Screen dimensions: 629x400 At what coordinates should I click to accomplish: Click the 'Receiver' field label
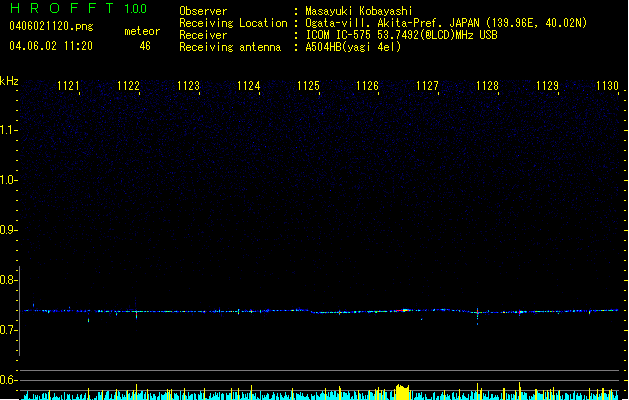point(203,35)
